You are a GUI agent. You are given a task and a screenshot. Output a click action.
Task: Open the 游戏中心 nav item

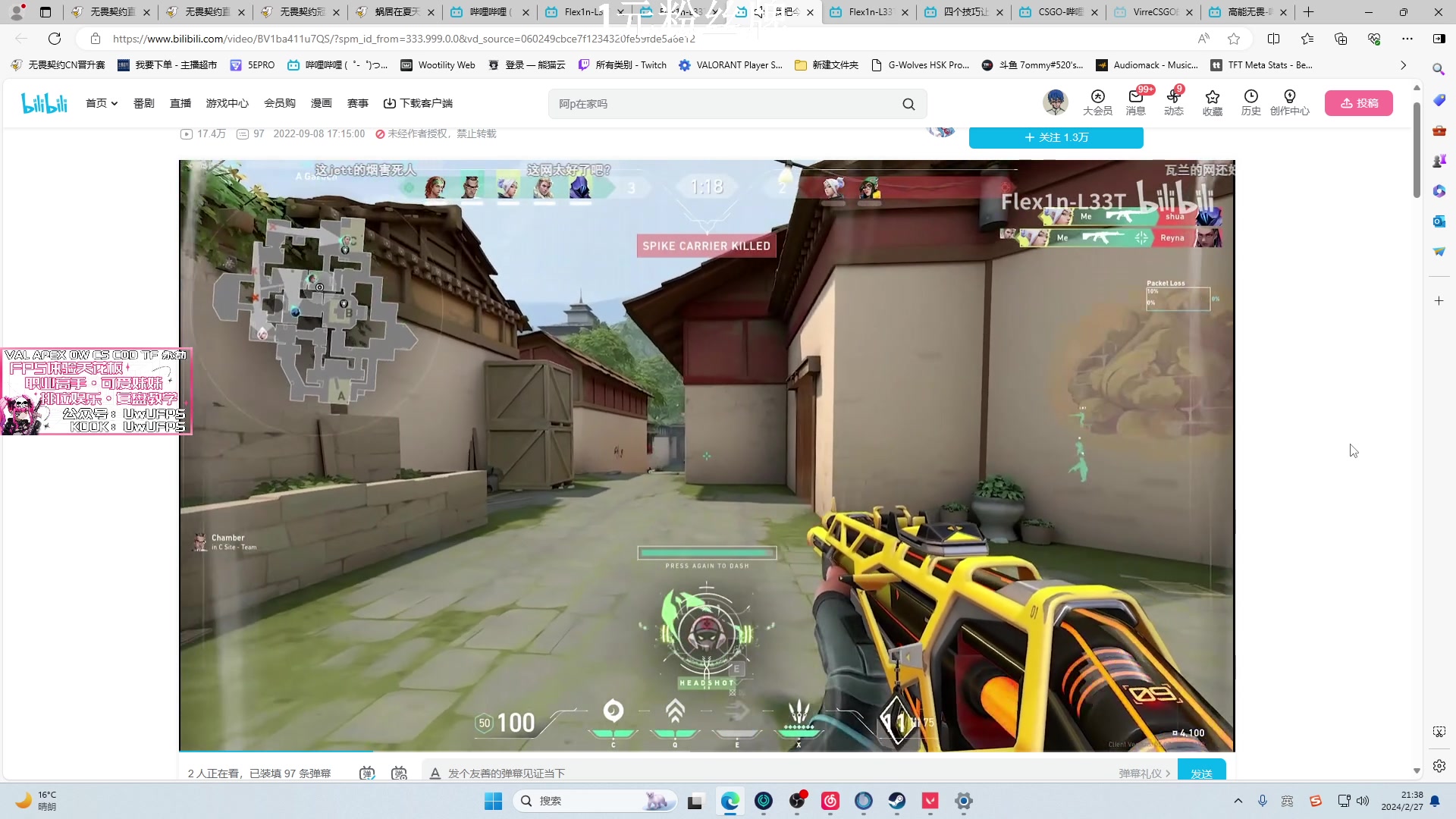tap(227, 103)
